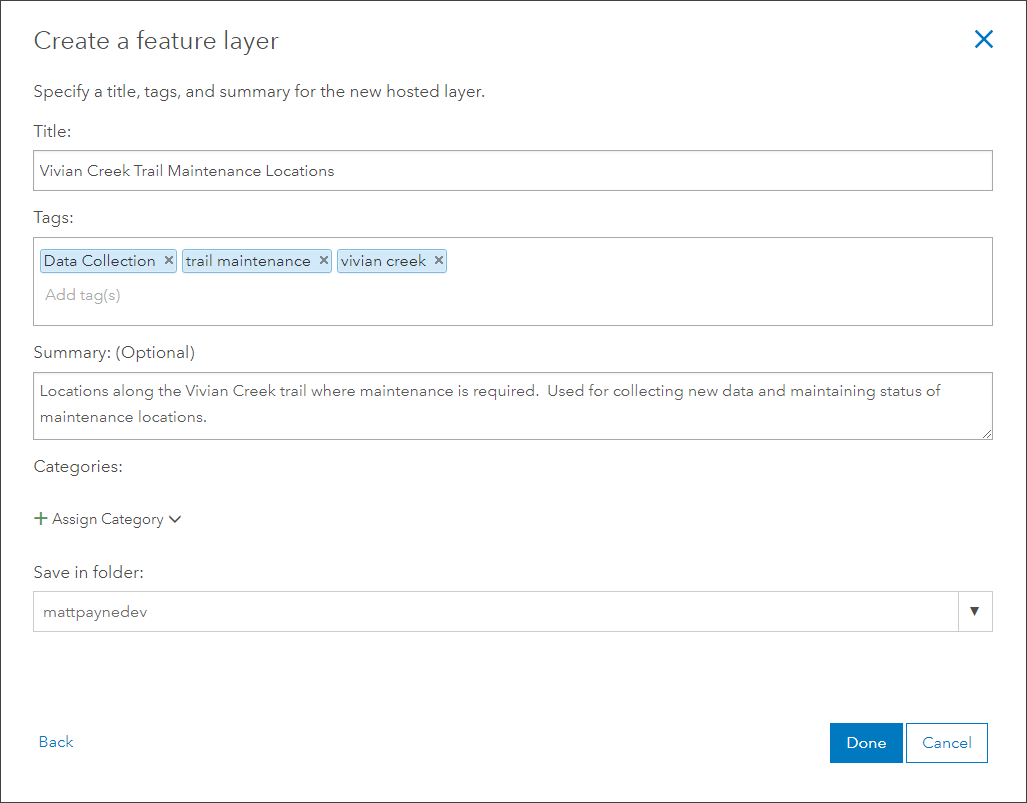1027x803 pixels.
Task: Remove the trail maintenance tag
Action: coord(324,261)
